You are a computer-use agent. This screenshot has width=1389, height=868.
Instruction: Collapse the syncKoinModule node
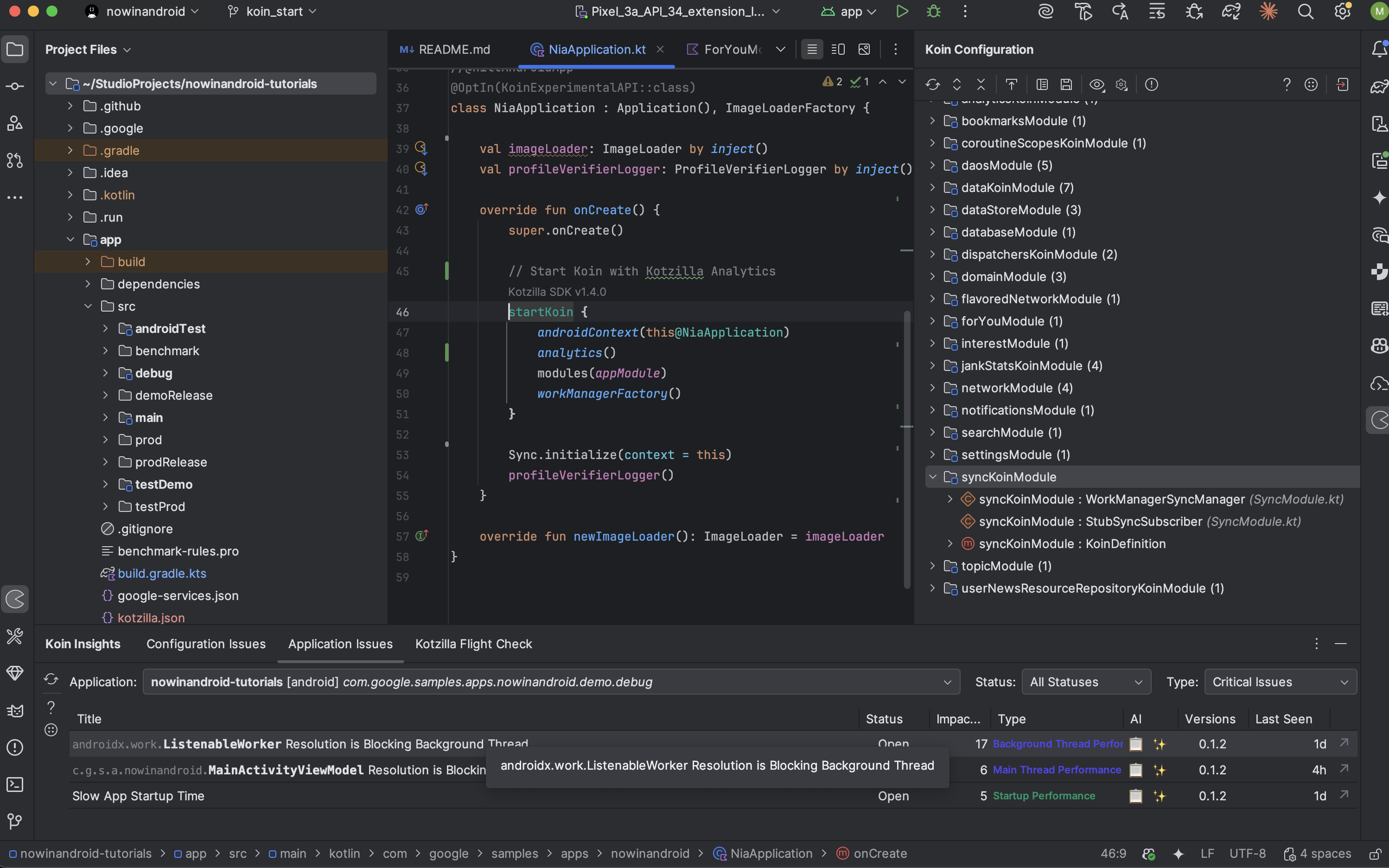(933, 477)
